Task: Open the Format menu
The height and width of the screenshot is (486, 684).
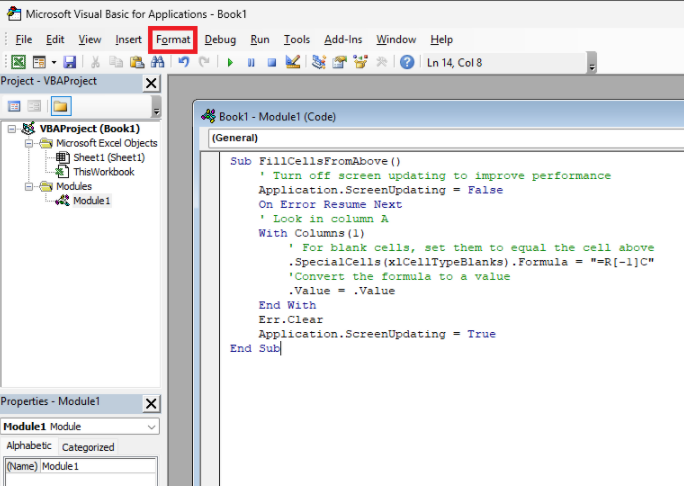Action: (173, 40)
